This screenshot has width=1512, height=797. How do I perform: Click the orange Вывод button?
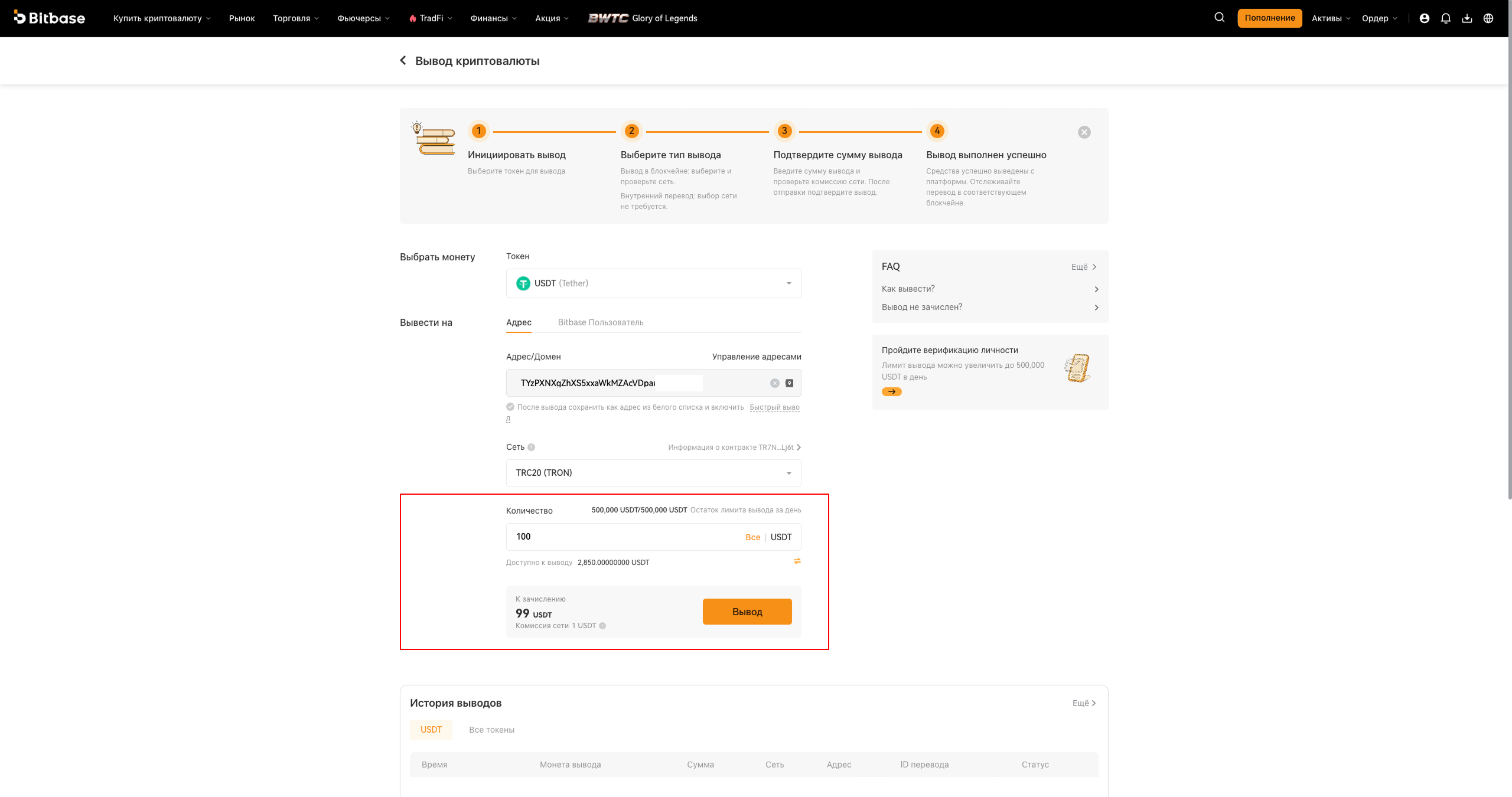(747, 612)
